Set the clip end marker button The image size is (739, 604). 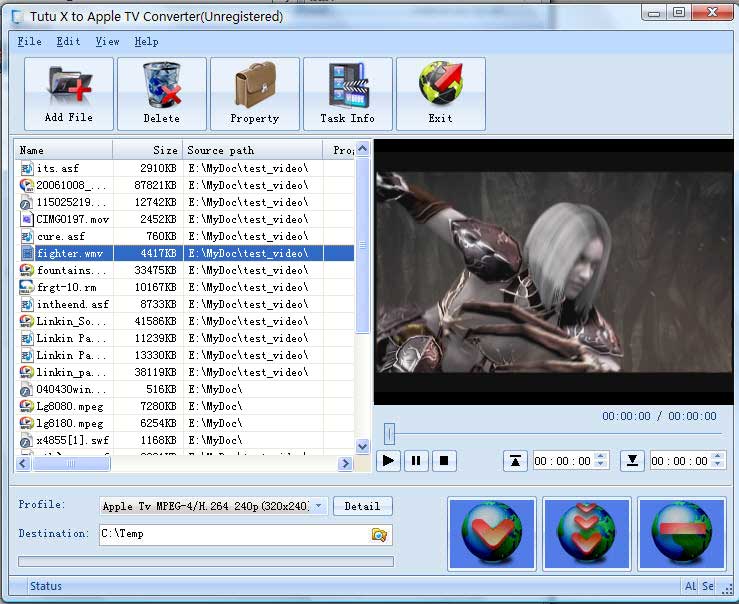pyautogui.click(x=632, y=460)
